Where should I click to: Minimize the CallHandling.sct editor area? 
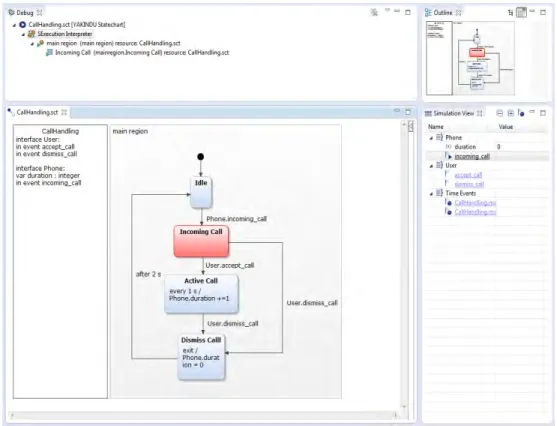click(x=397, y=111)
